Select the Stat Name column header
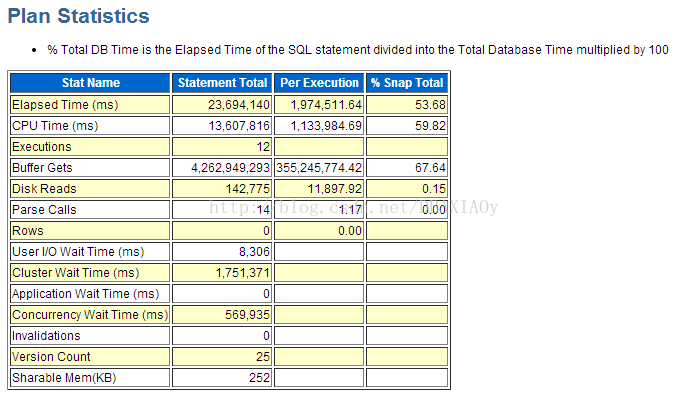Viewport: 688px width, 393px height. [x=90, y=83]
